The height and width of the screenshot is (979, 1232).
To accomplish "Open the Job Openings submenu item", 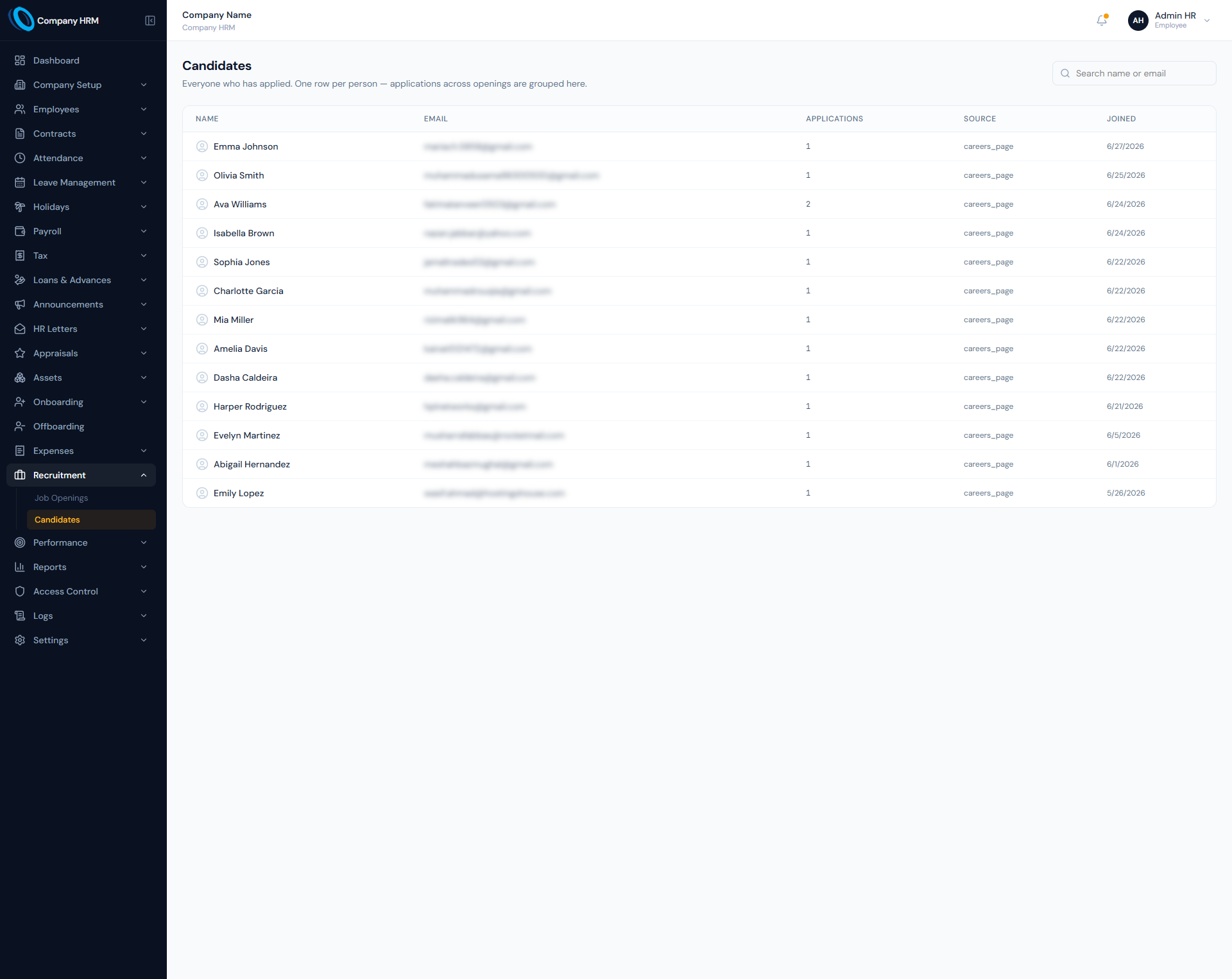I will point(91,498).
